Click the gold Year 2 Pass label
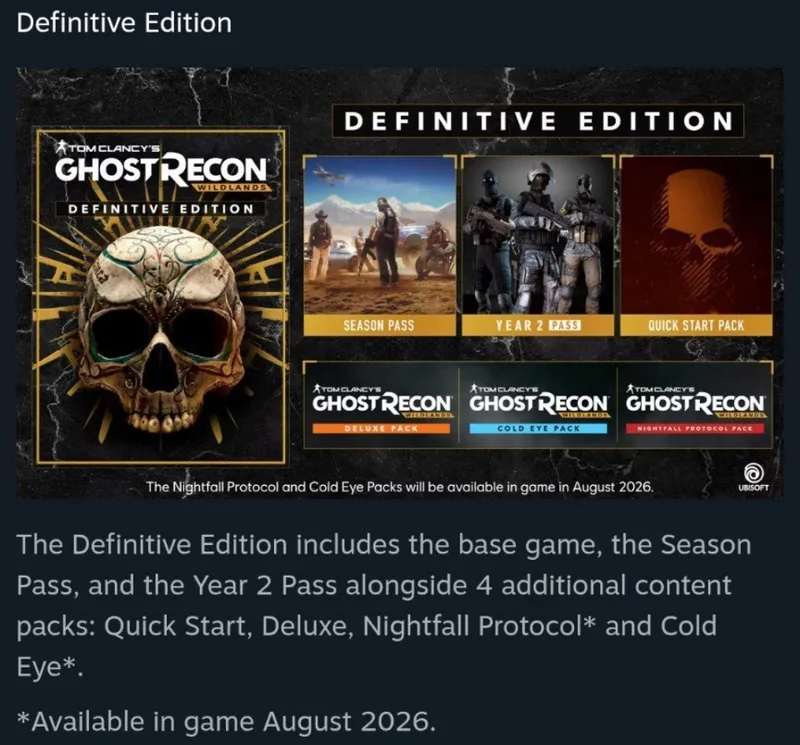The image size is (800, 745). [x=538, y=325]
